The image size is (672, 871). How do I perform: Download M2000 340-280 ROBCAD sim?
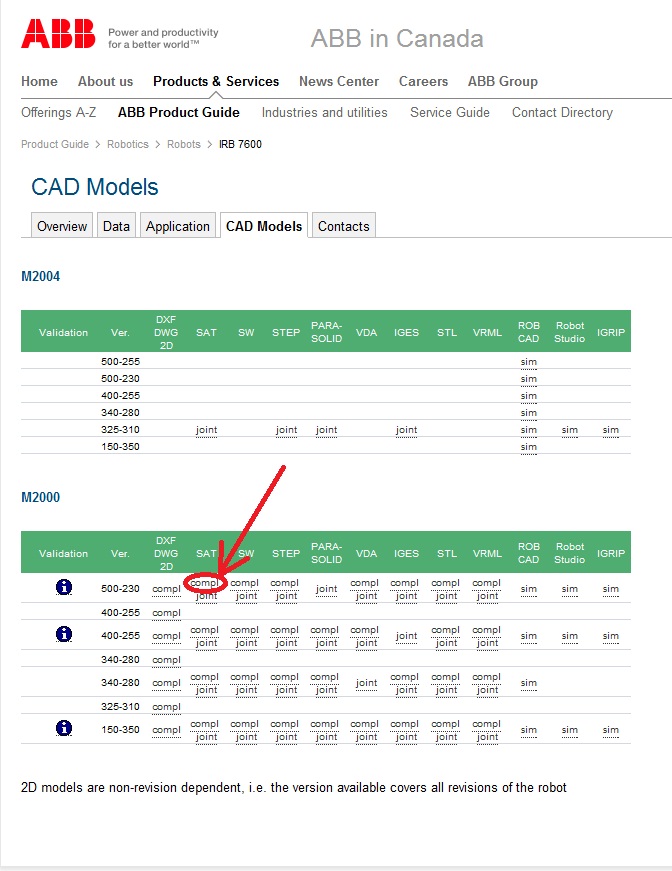529,683
